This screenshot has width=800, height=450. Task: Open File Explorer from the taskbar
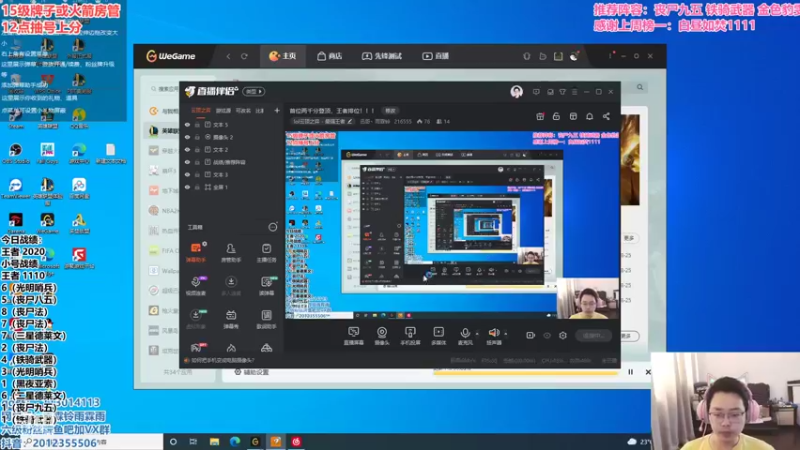(214, 442)
